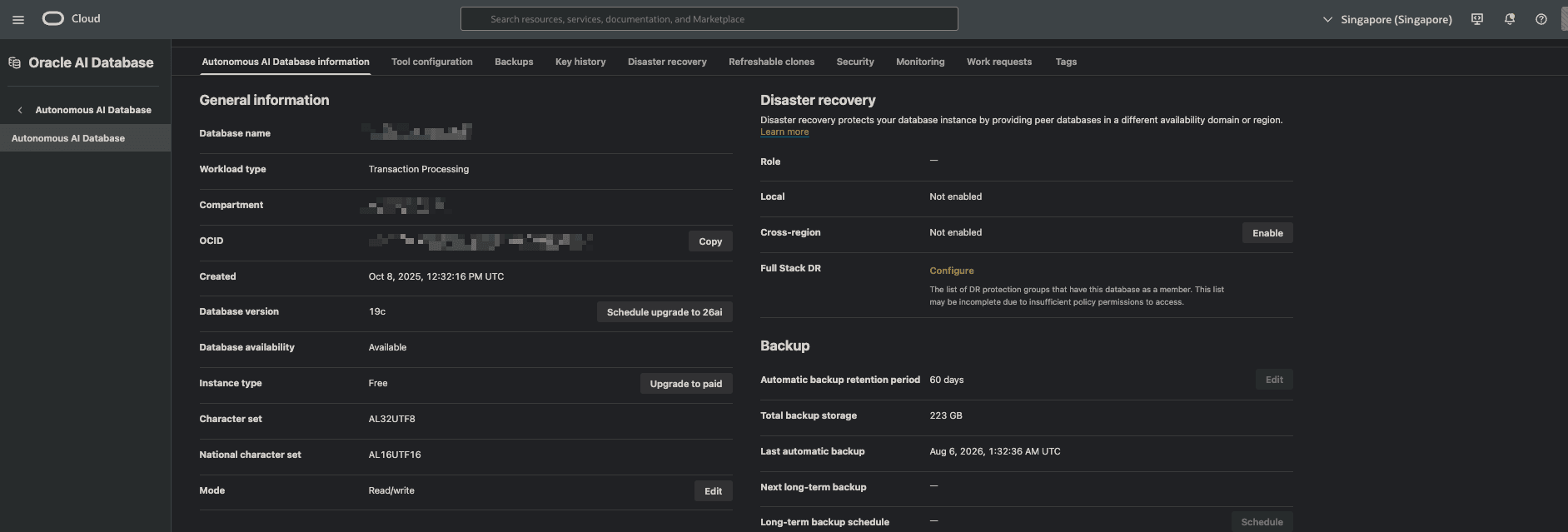Click Upgrade to paid button
Image resolution: width=1568 pixels, height=532 pixels.
(x=686, y=384)
